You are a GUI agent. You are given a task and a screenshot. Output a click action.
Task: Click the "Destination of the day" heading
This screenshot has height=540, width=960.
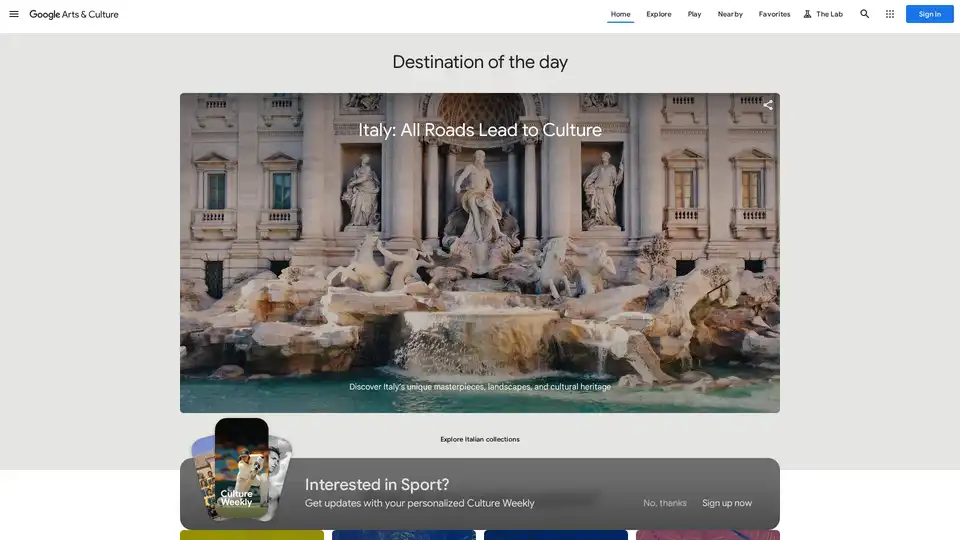coord(479,62)
